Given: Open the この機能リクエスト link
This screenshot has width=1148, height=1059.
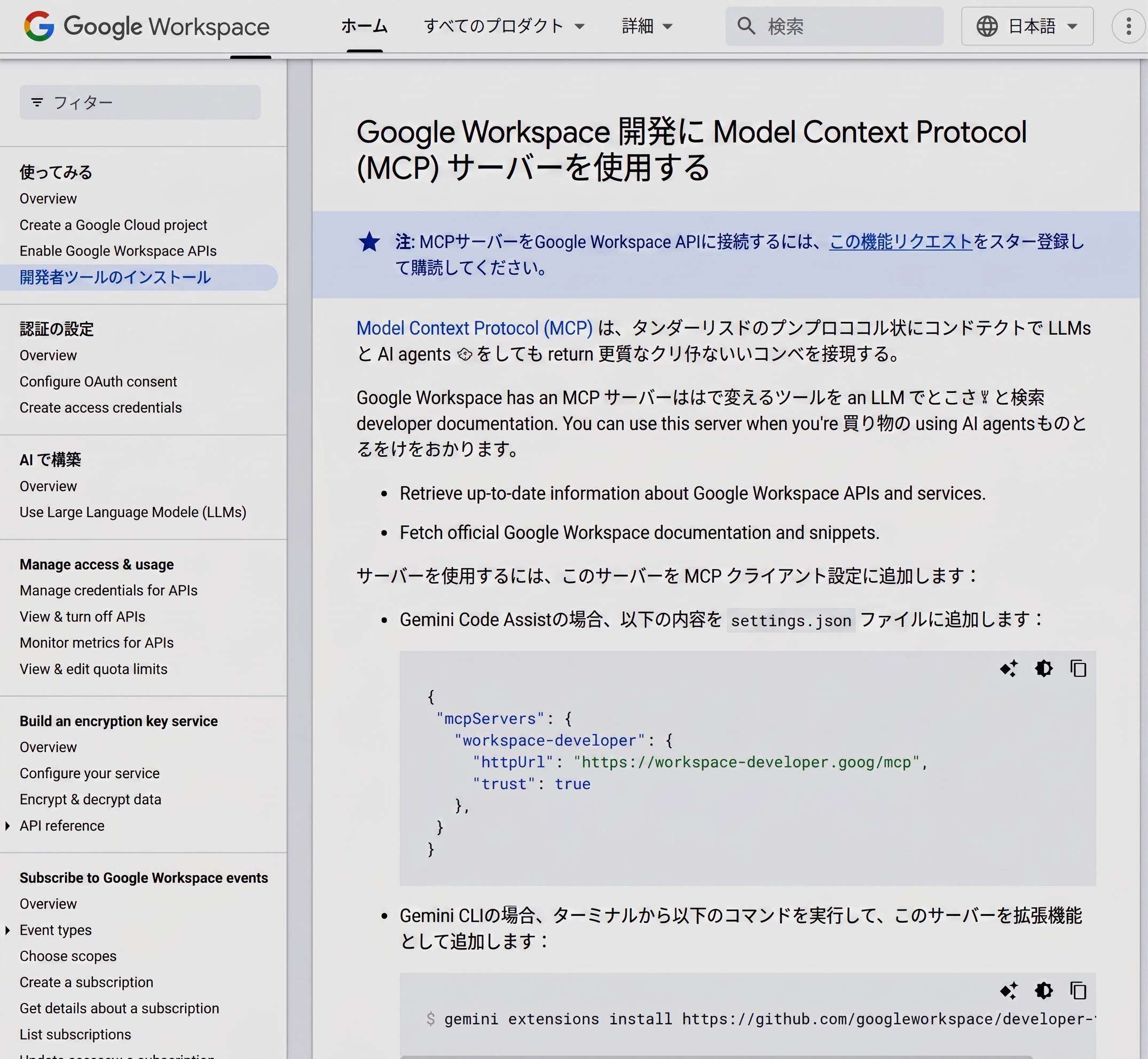Looking at the screenshot, I should pos(900,242).
